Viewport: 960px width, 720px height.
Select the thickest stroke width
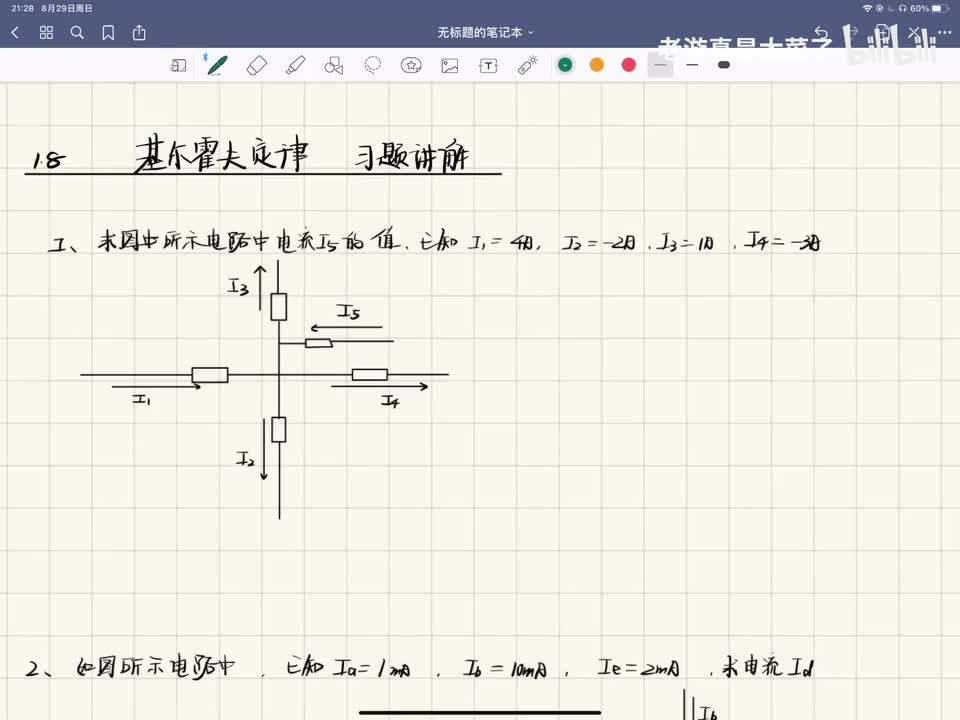tap(724, 65)
